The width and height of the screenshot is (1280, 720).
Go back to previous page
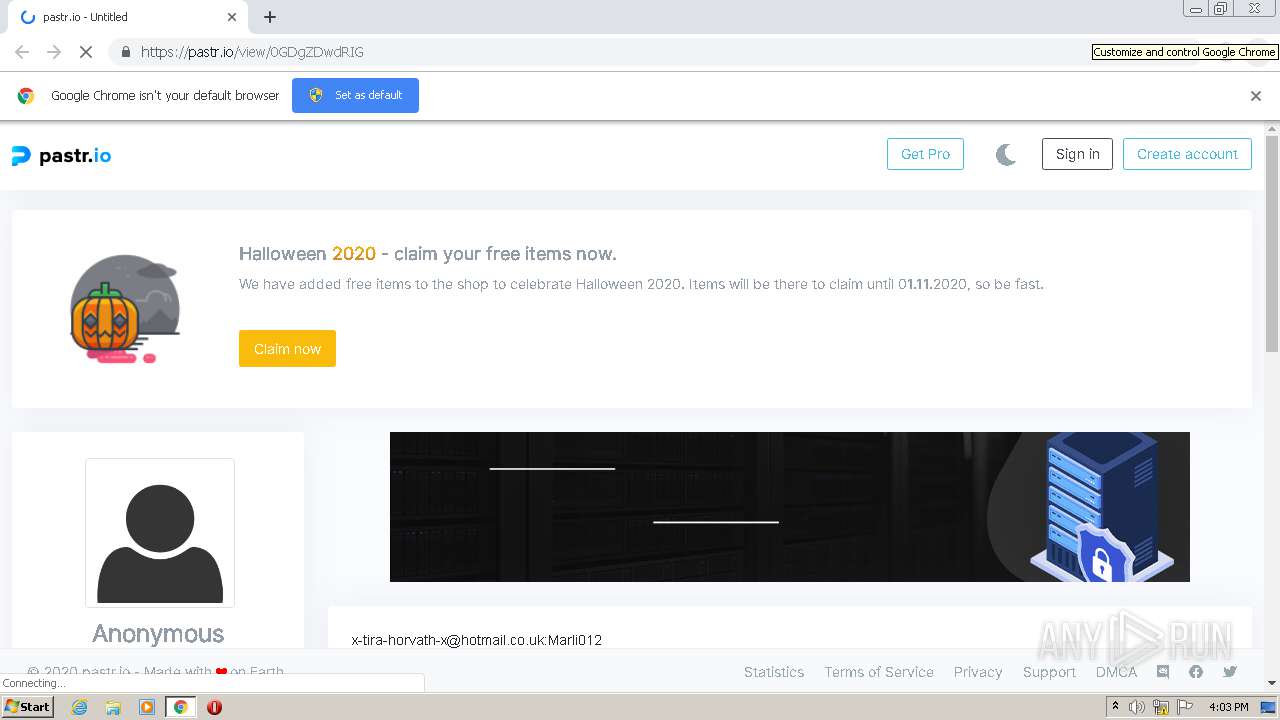(22, 52)
